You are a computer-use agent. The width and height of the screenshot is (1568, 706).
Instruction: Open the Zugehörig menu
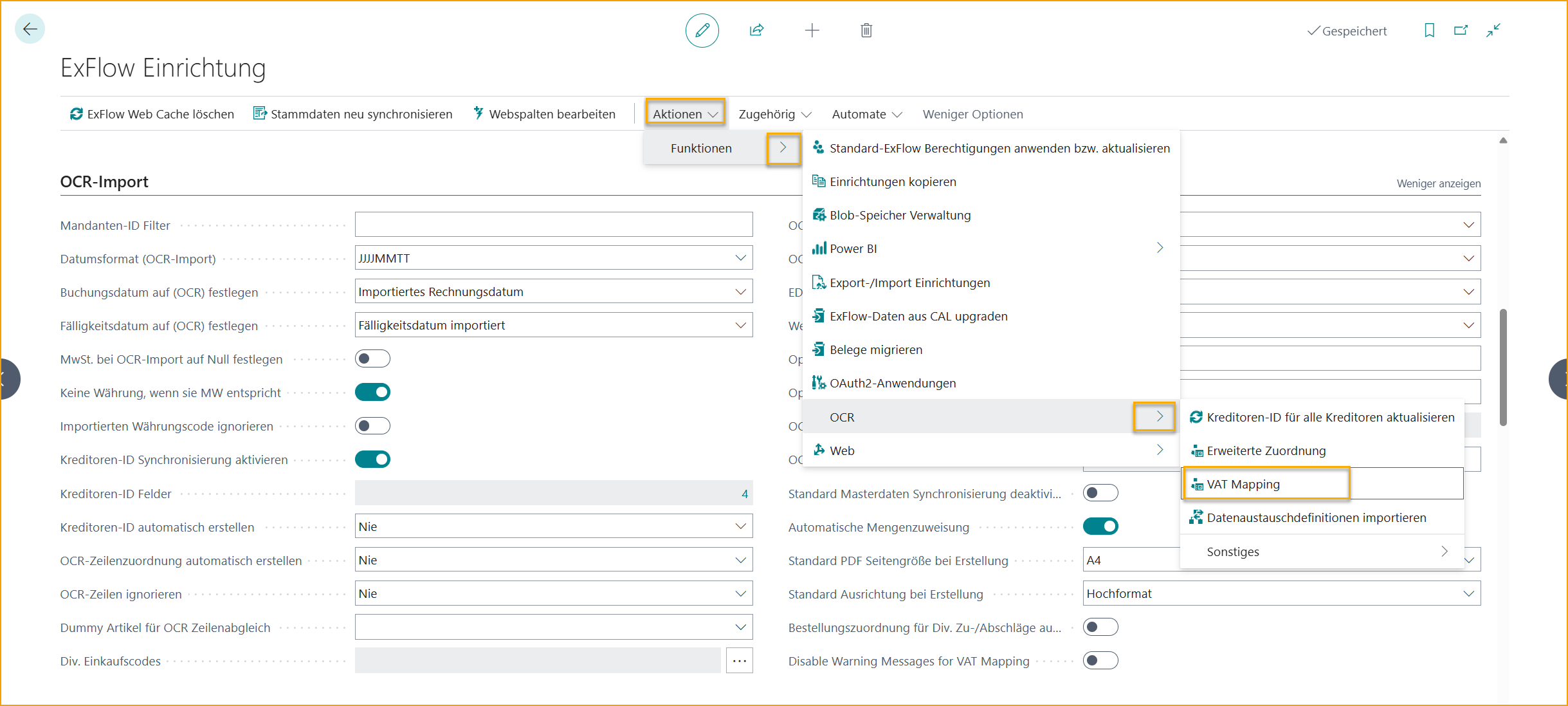pos(775,114)
